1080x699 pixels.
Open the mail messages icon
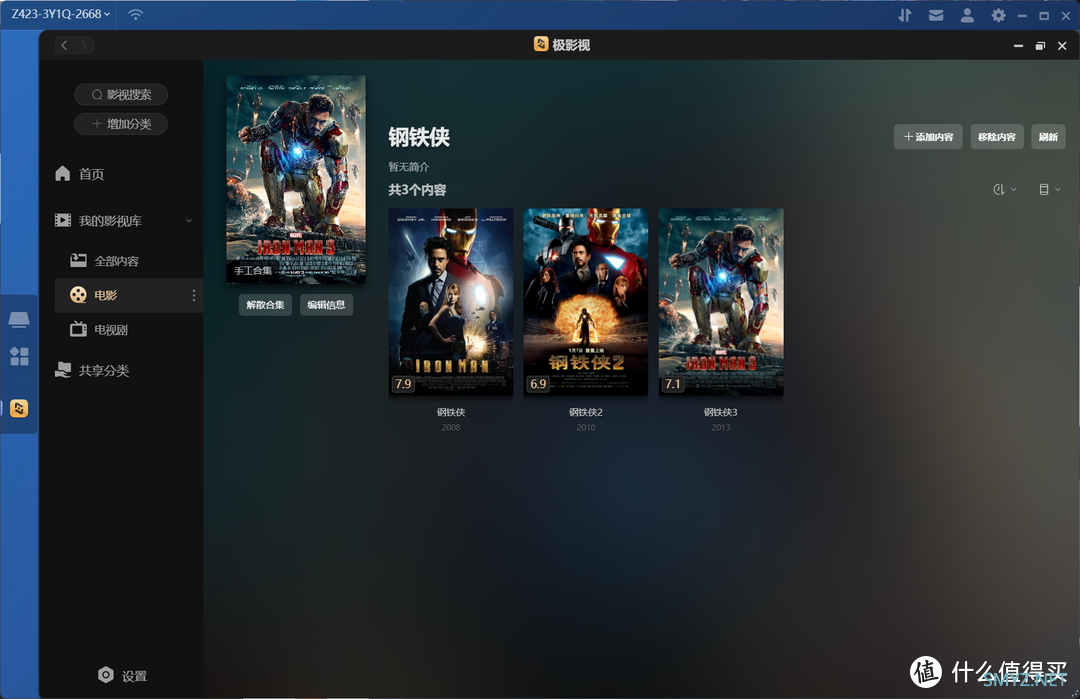[x=936, y=15]
